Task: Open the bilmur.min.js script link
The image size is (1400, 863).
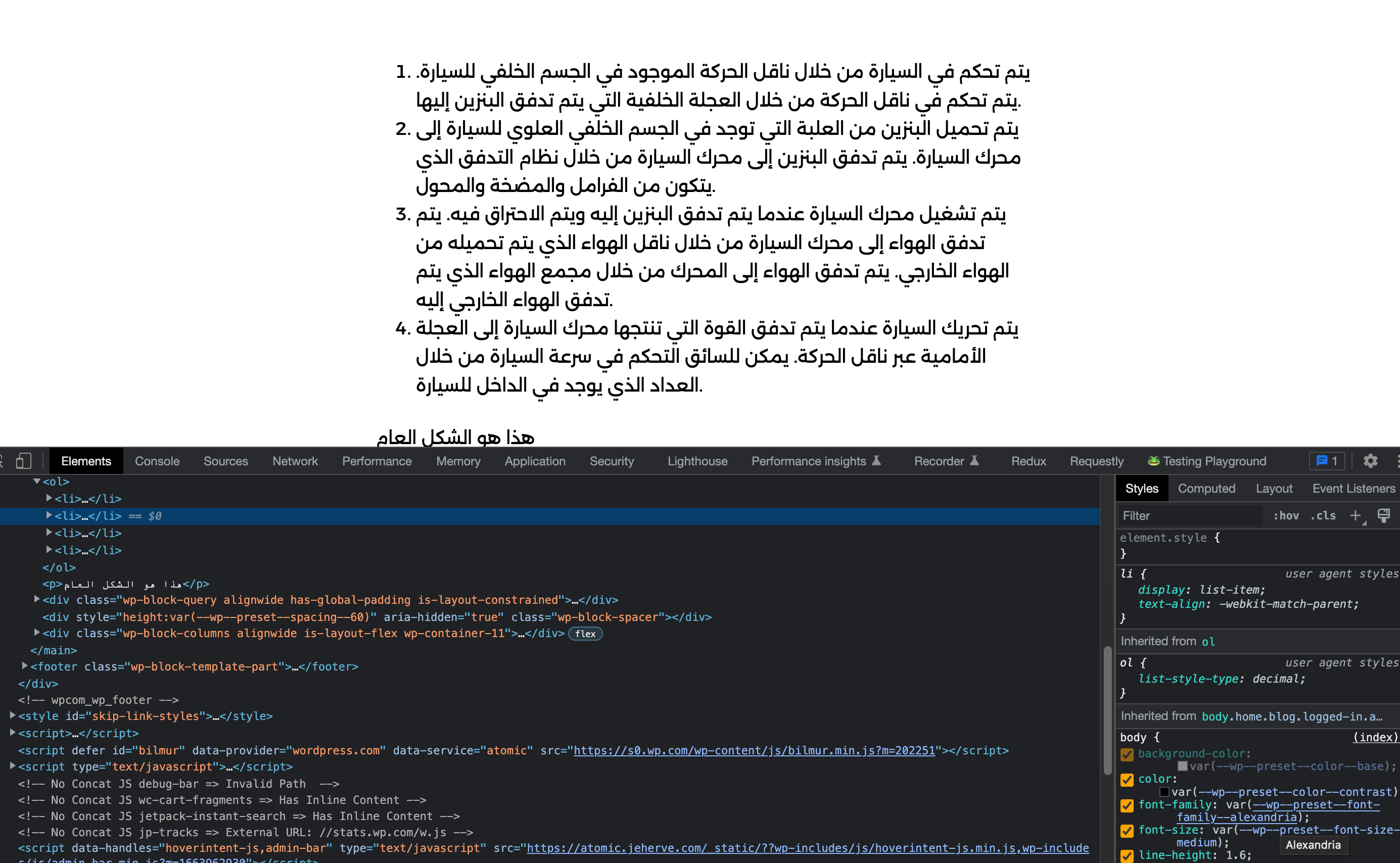Action: pos(754,750)
